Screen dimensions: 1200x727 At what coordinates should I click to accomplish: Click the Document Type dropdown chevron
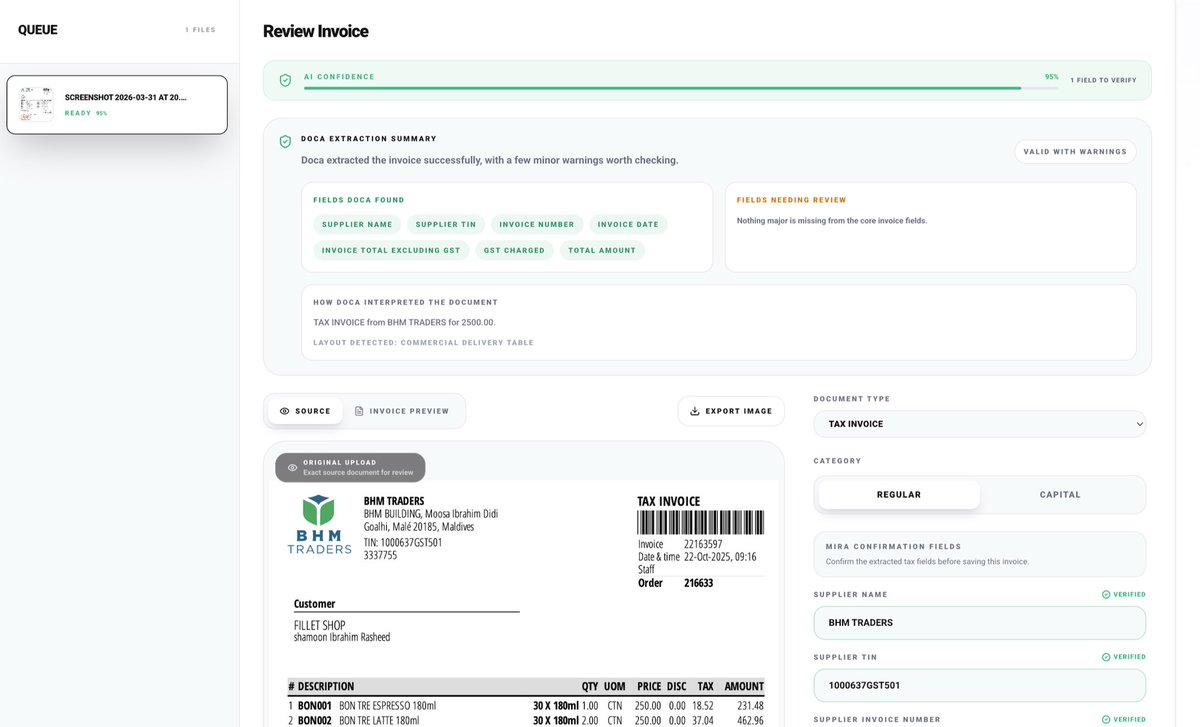click(x=1139, y=424)
